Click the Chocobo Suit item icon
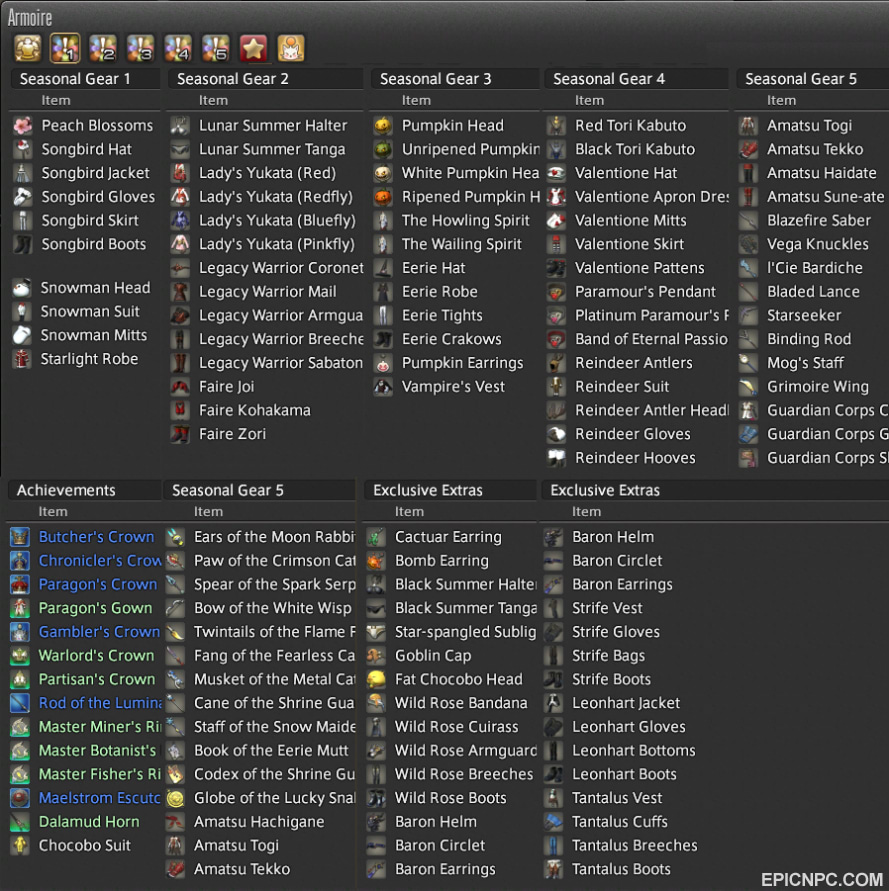The image size is (889, 891). click(20, 846)
